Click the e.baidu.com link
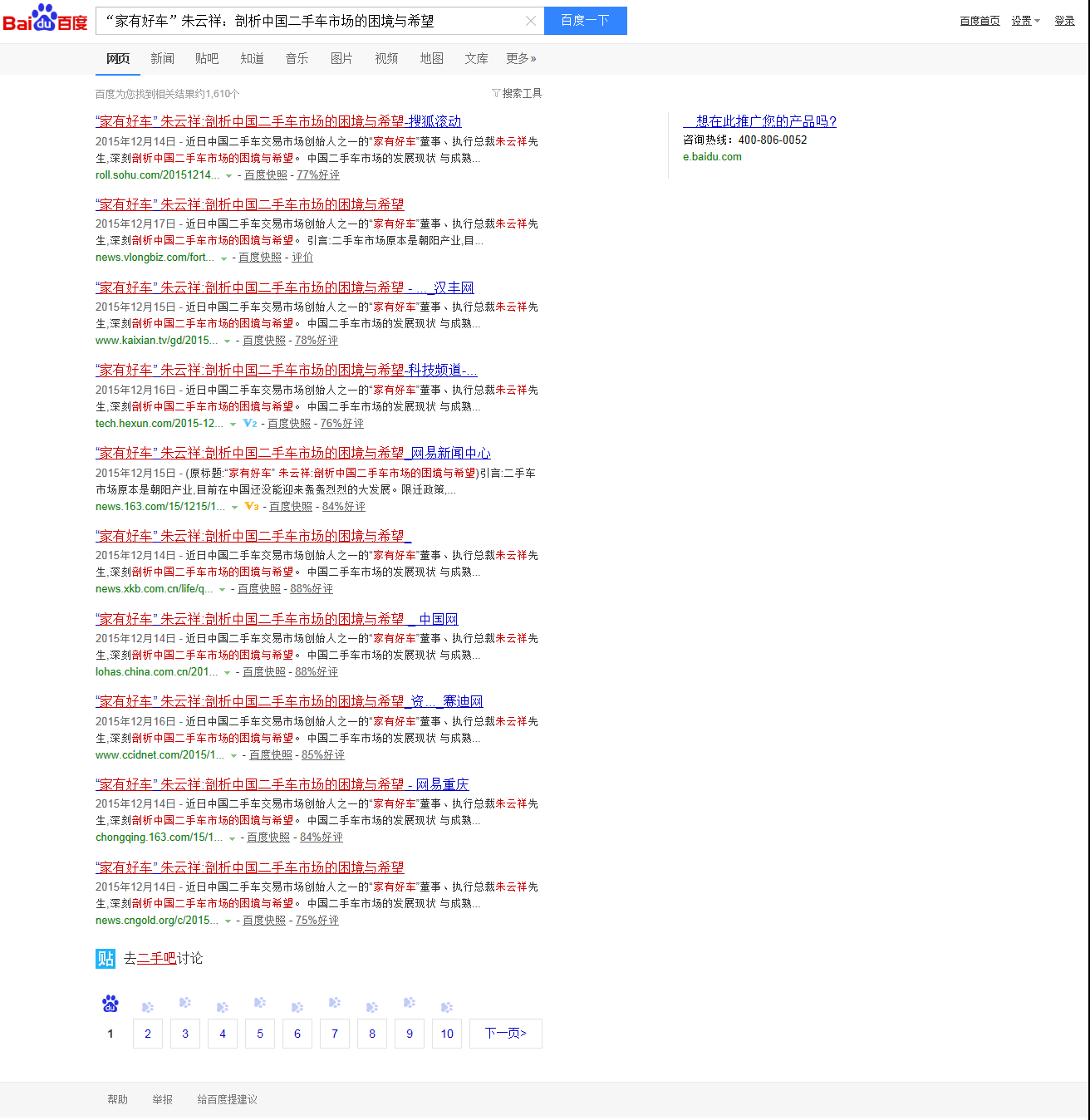The width and height of the screenshot is (1090, 1120). pyautogui.click(x=712, y=157)
